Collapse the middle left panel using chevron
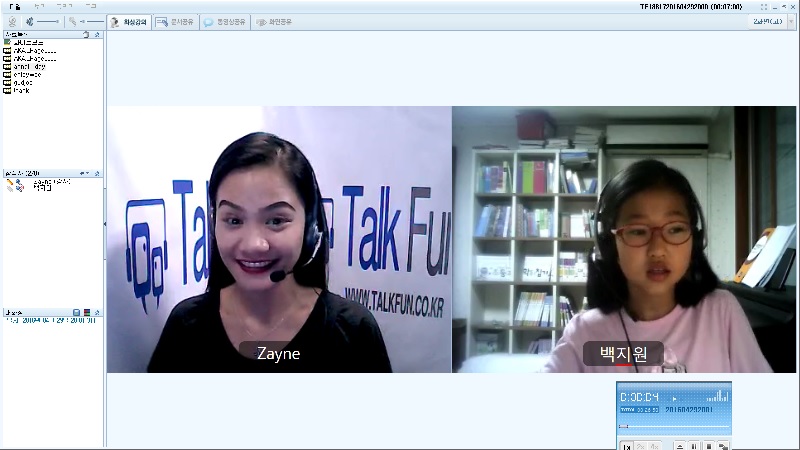800x450 pixels. (x=97, y=173)
